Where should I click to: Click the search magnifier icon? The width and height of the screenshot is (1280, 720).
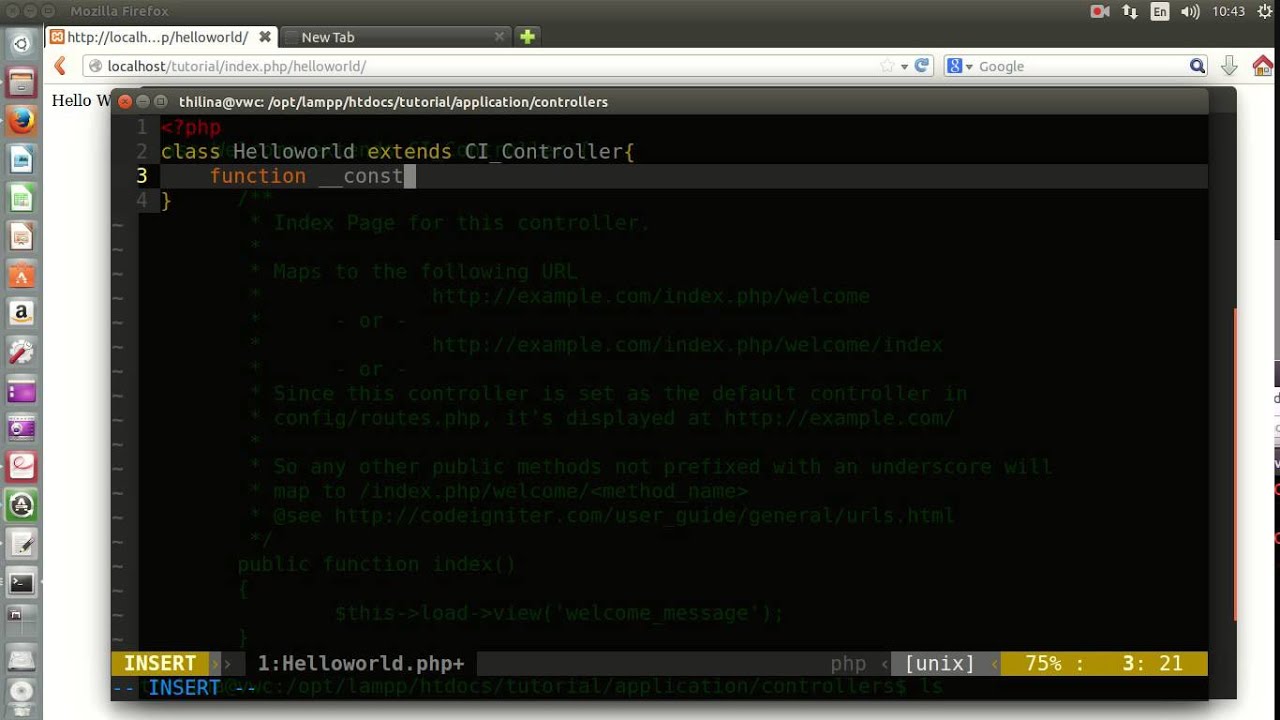[x=1197, y=66]
